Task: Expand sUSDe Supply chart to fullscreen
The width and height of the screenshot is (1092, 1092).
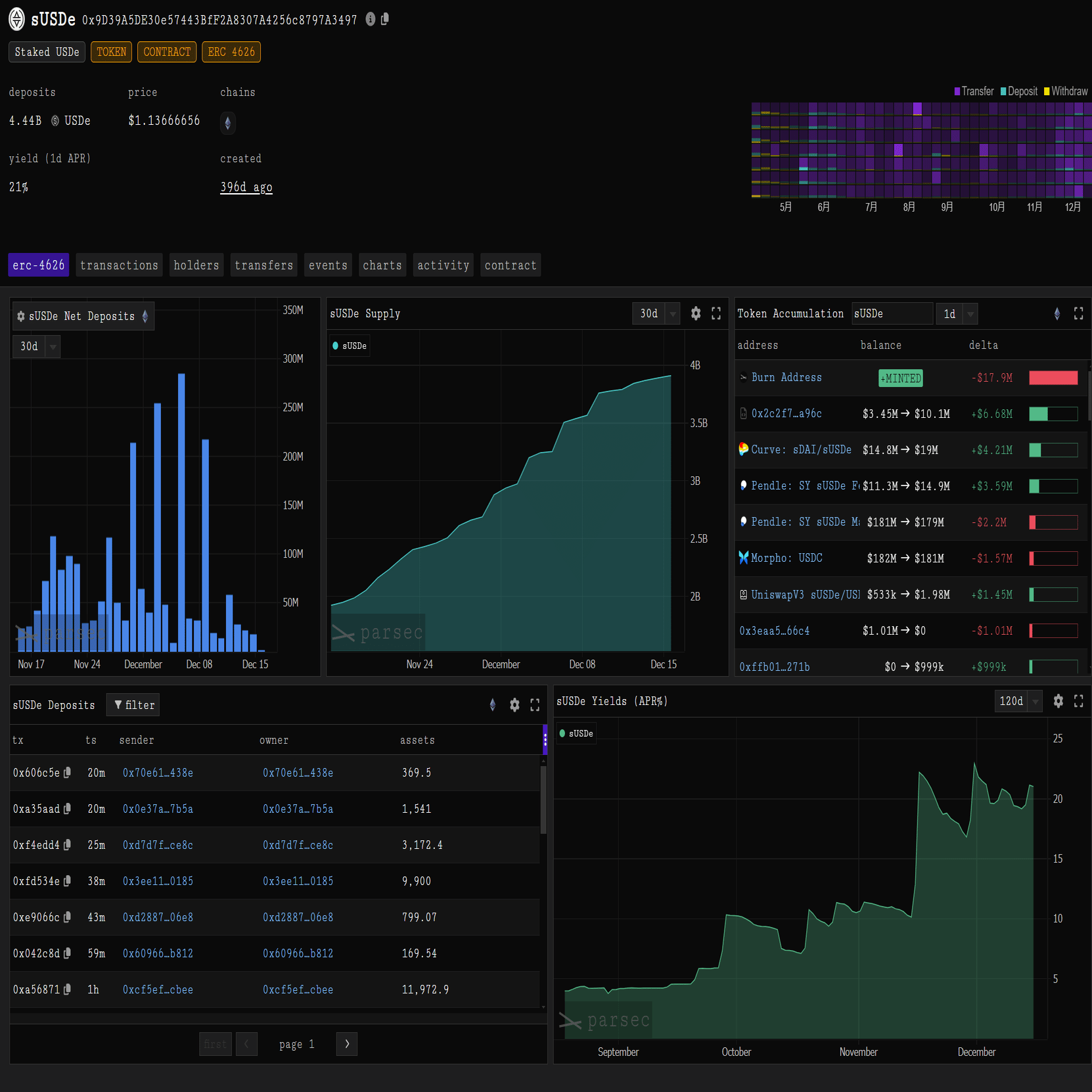Action: point(716,313)
